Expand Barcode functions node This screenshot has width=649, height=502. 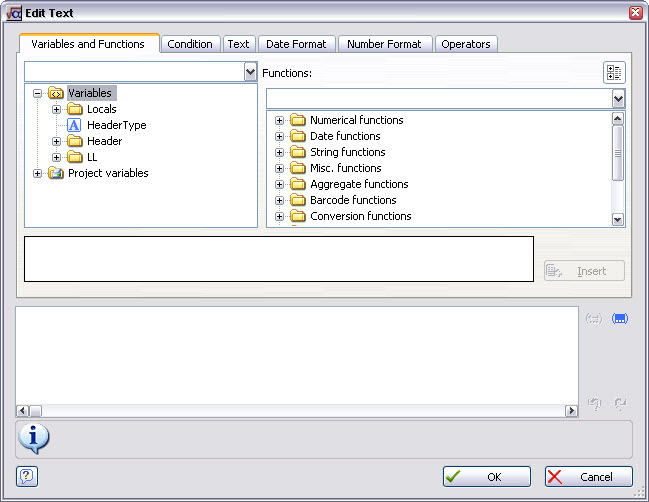279,201
